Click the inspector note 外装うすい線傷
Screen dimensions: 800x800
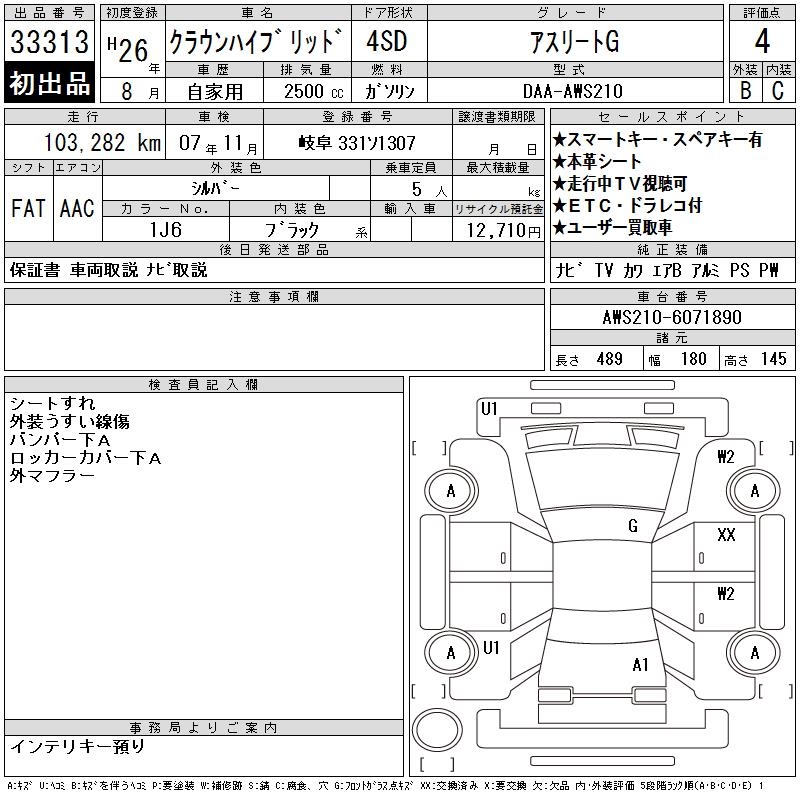[70, 421]
